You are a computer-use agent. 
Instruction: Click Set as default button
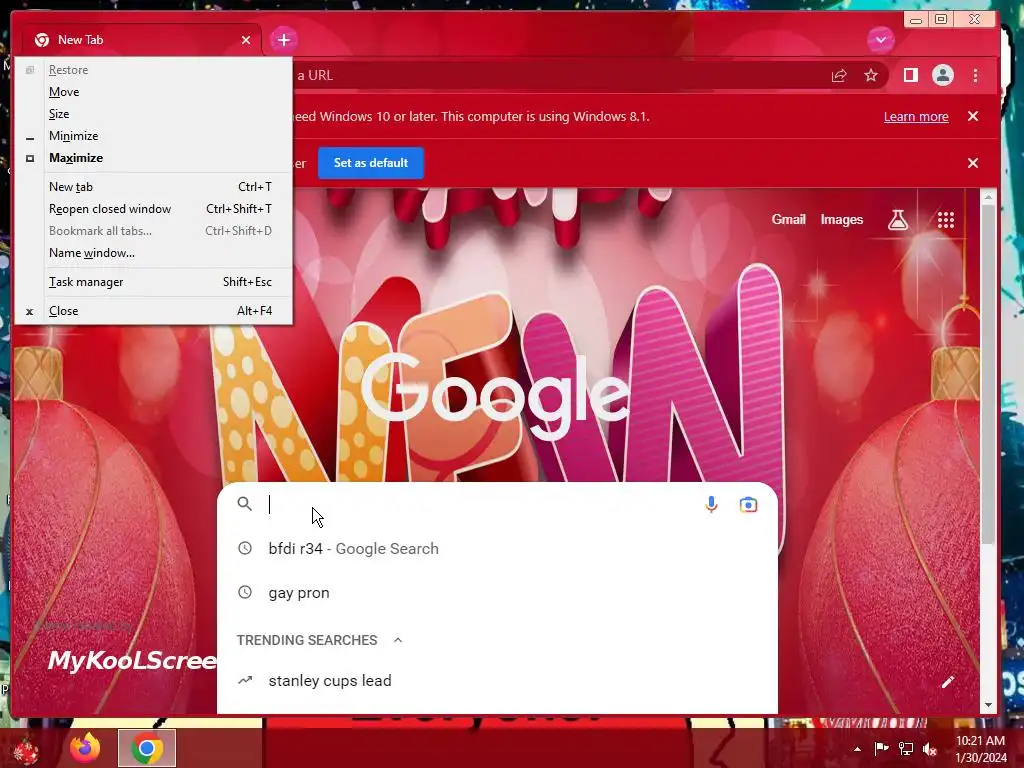coord(370,163)
